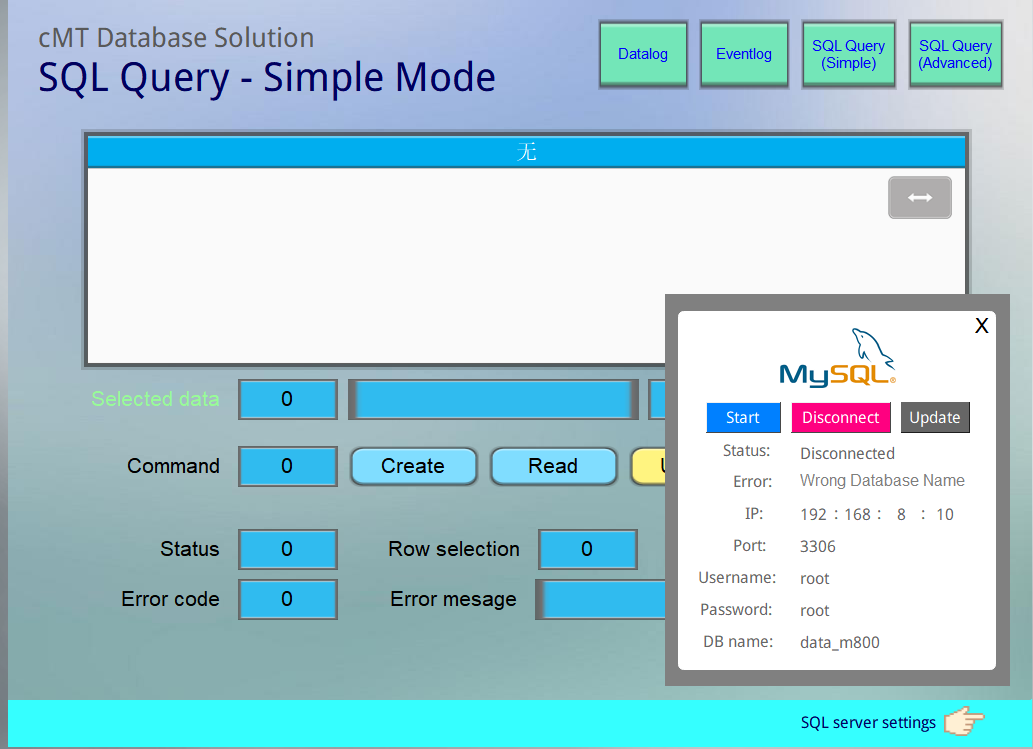Viewport: 1033px width, 749px height.
Task: Edit the Username root field
Action: tap(815, 579)
